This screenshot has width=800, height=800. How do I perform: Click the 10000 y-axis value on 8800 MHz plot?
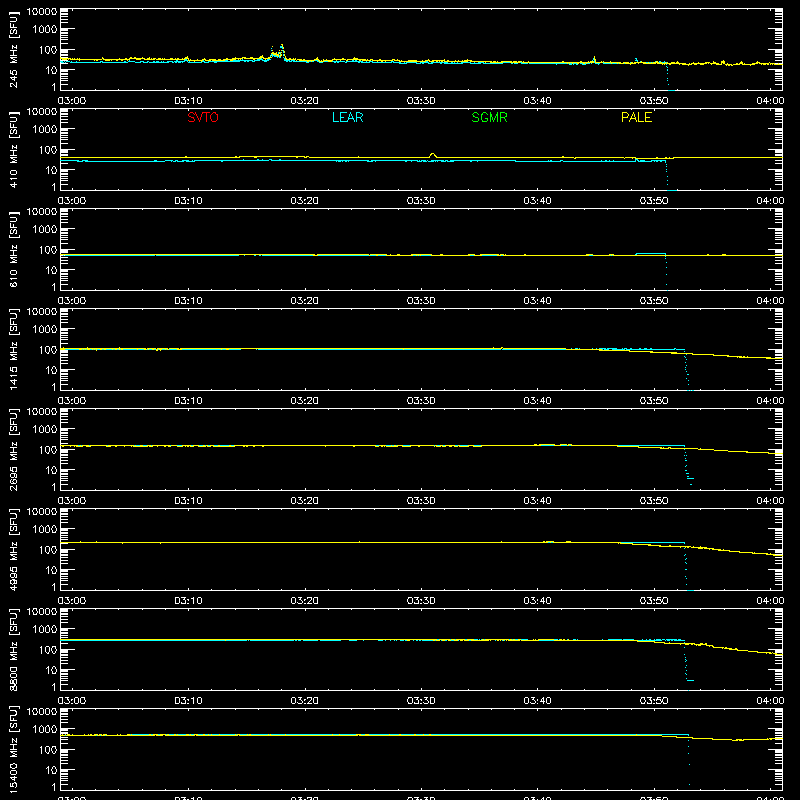42,612
